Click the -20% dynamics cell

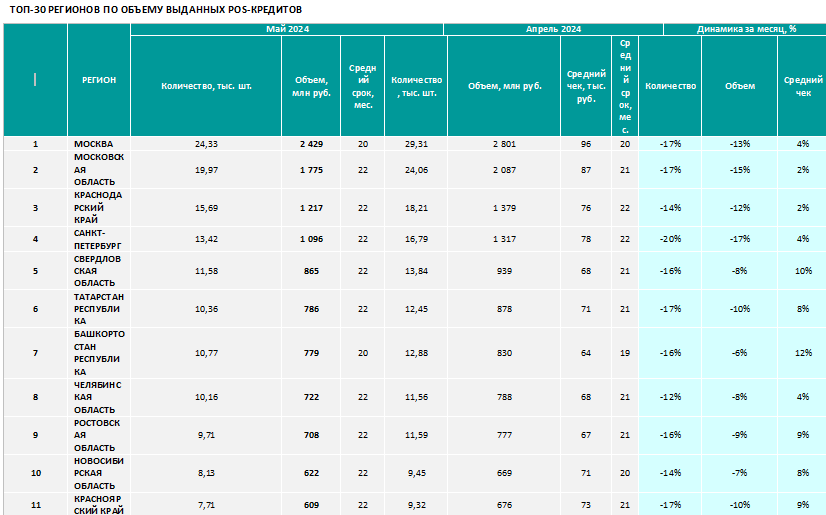coord(670,239)
